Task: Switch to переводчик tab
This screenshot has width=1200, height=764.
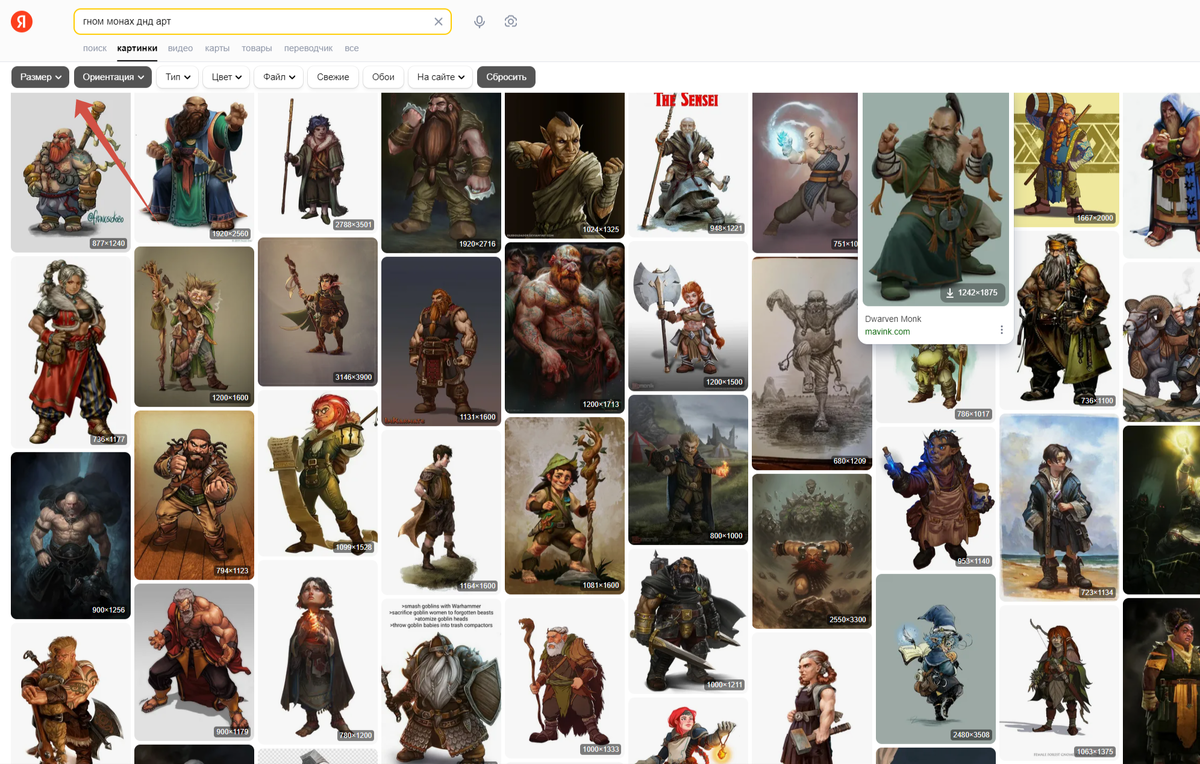Action: point(308,48)
